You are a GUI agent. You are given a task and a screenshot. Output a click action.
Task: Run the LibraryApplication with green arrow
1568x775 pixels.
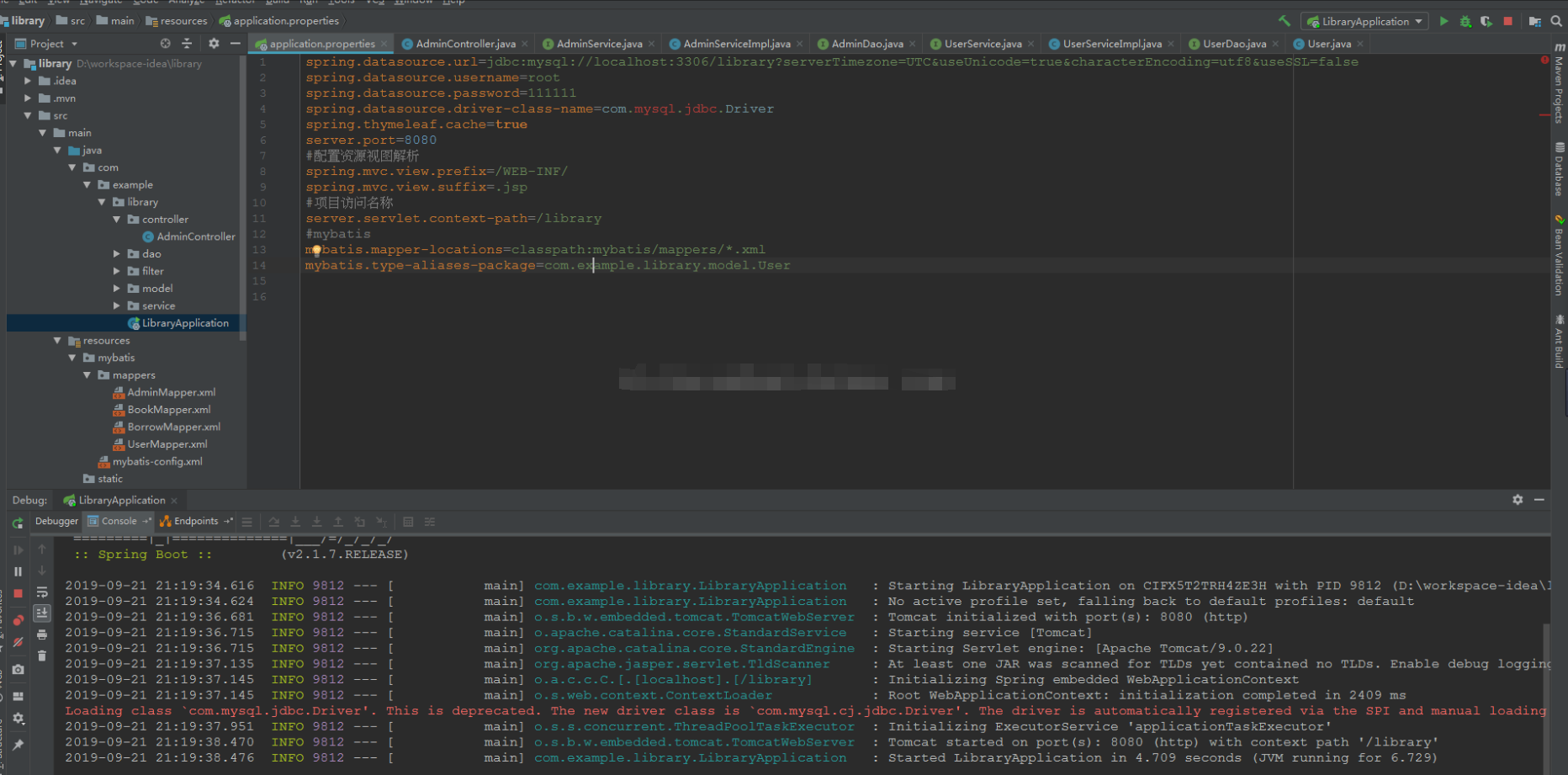[1444, 21]
